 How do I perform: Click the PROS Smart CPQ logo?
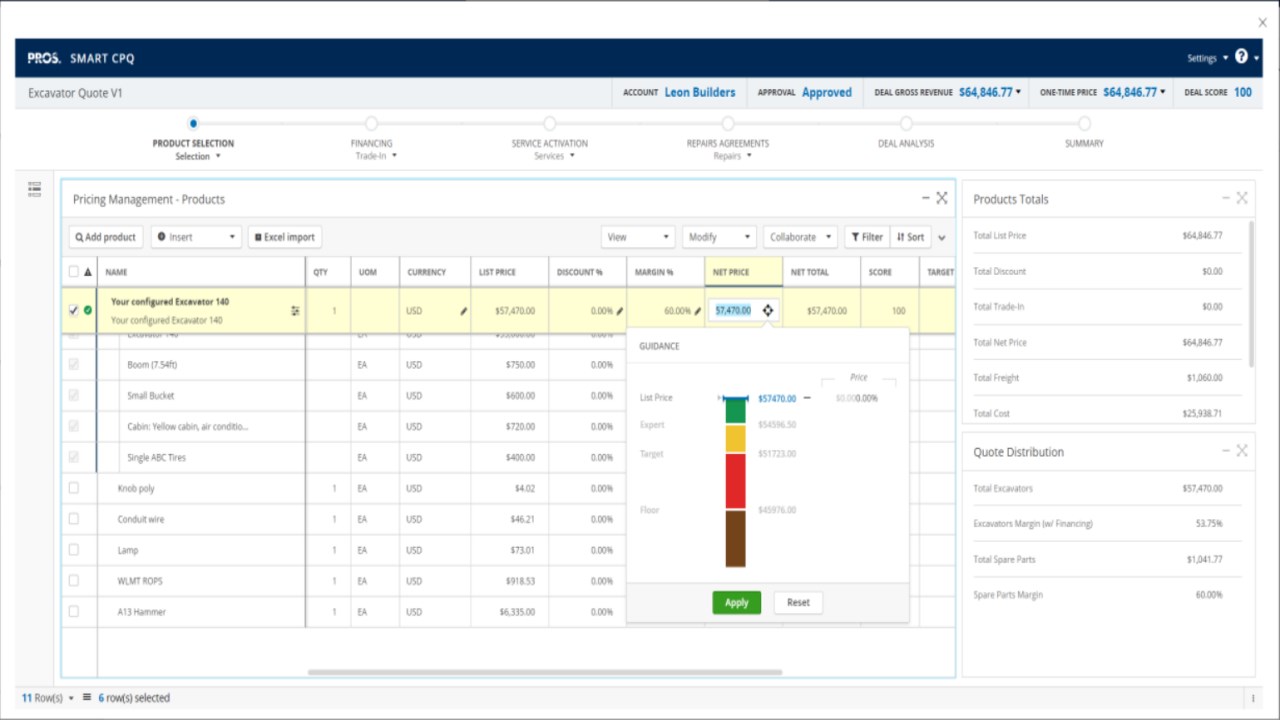click(x=81, y=58)
